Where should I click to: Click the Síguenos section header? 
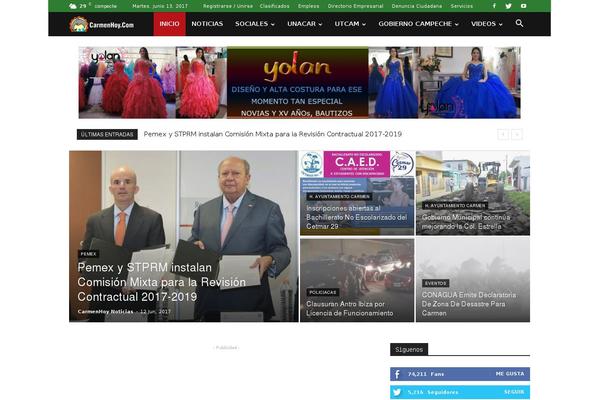point(409,349)
